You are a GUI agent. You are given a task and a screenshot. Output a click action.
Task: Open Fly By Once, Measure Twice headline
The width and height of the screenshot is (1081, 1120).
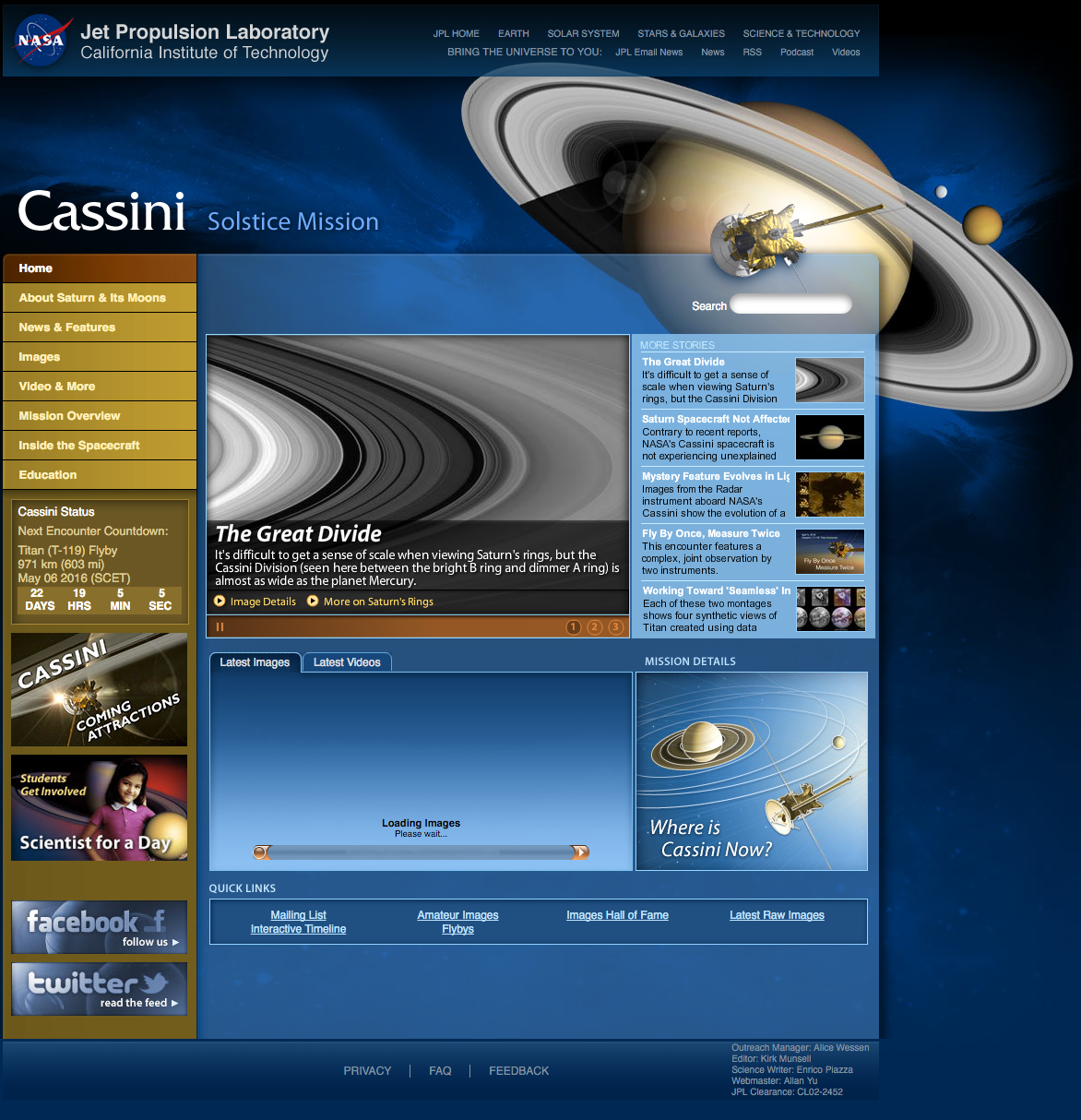click(711, 534)
